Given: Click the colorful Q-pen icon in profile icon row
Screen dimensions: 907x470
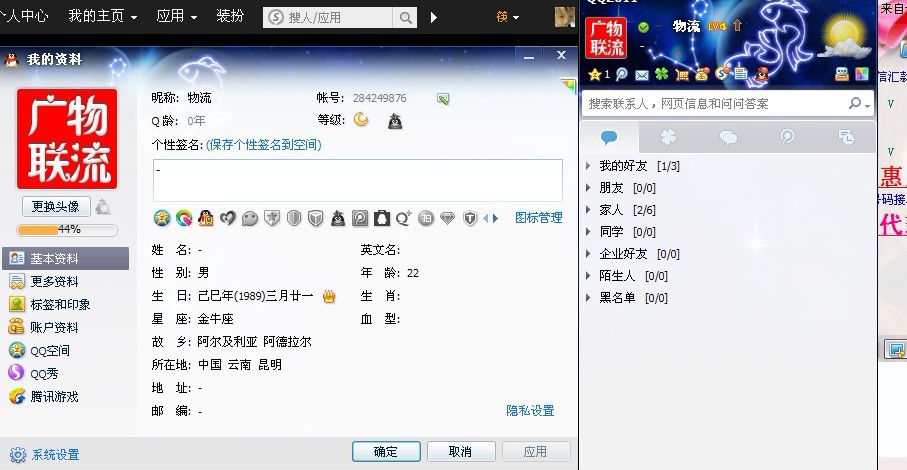Looking at the screenshot, I should point(184,218).
